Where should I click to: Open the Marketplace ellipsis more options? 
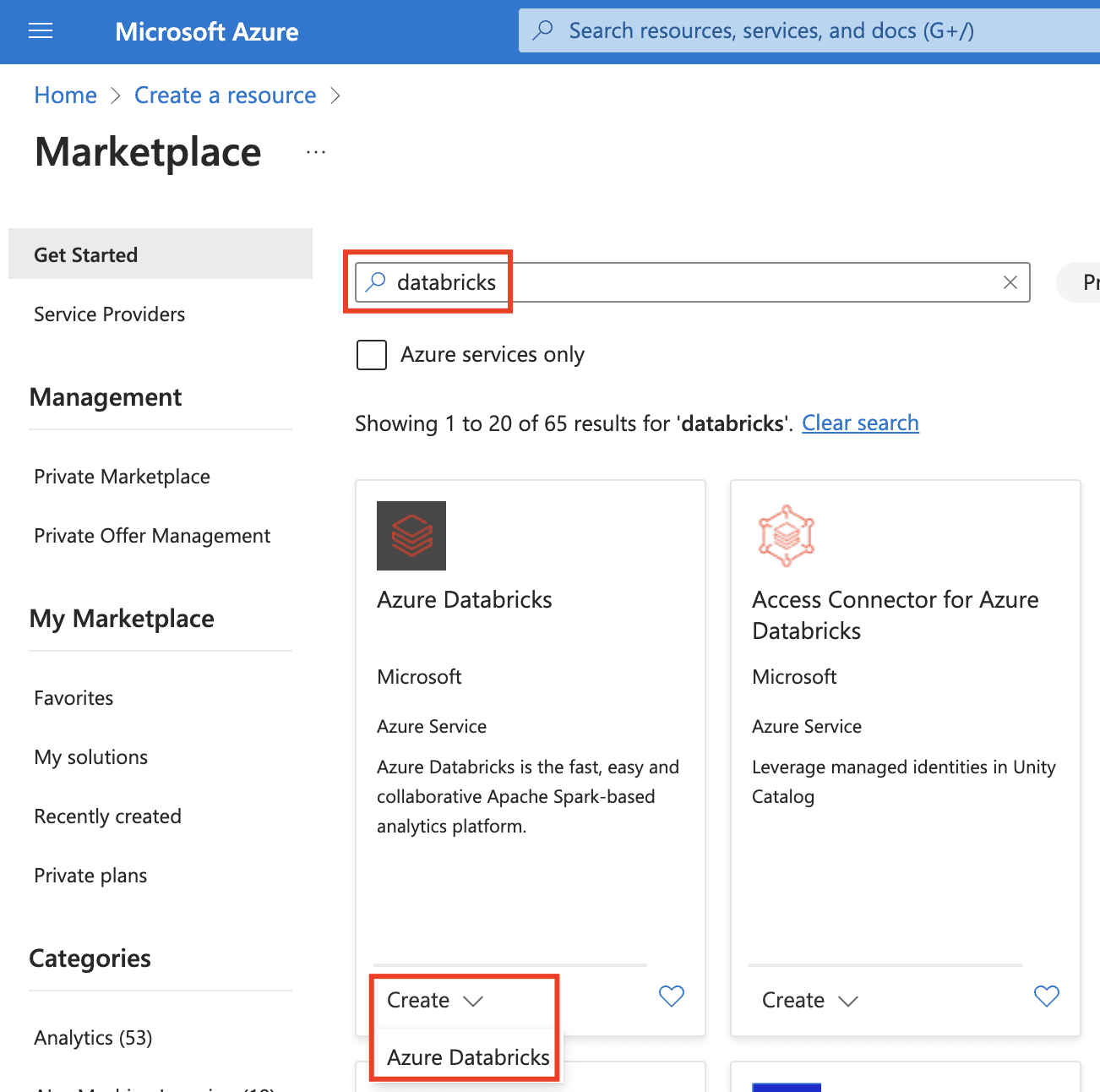(x=316, y=153)
